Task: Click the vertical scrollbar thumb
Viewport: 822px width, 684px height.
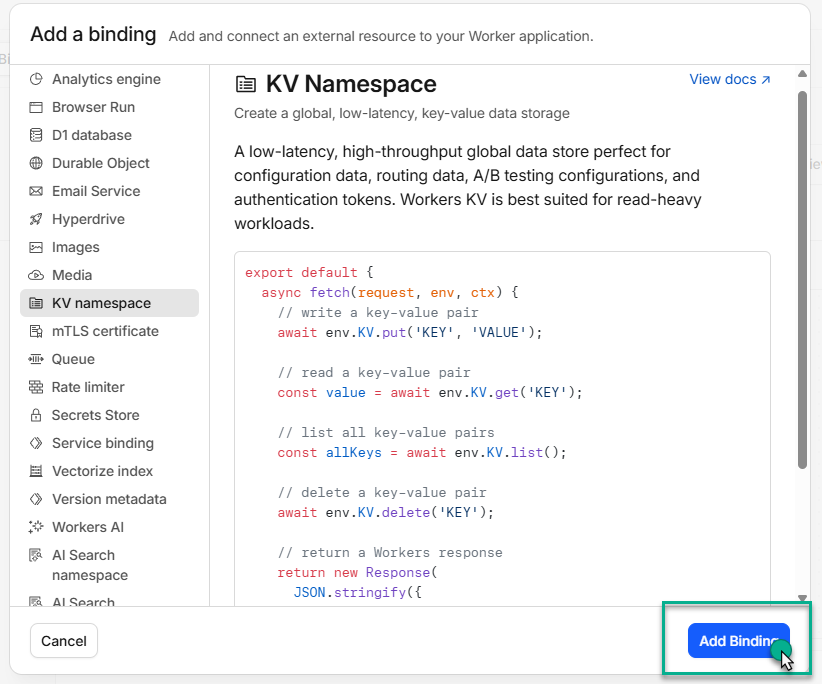Action: click(x=802, y=280)
